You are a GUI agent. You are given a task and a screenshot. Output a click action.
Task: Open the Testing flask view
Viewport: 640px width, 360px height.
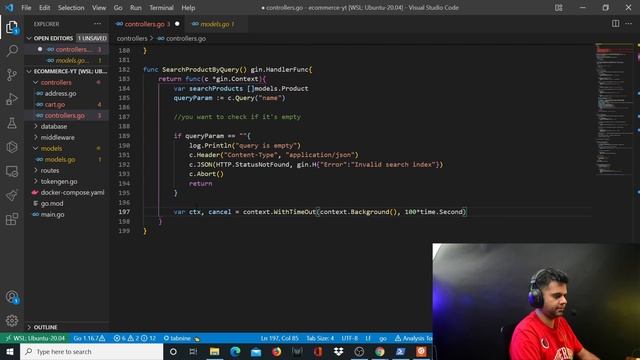pyautogui.click(x=12, y=123)
